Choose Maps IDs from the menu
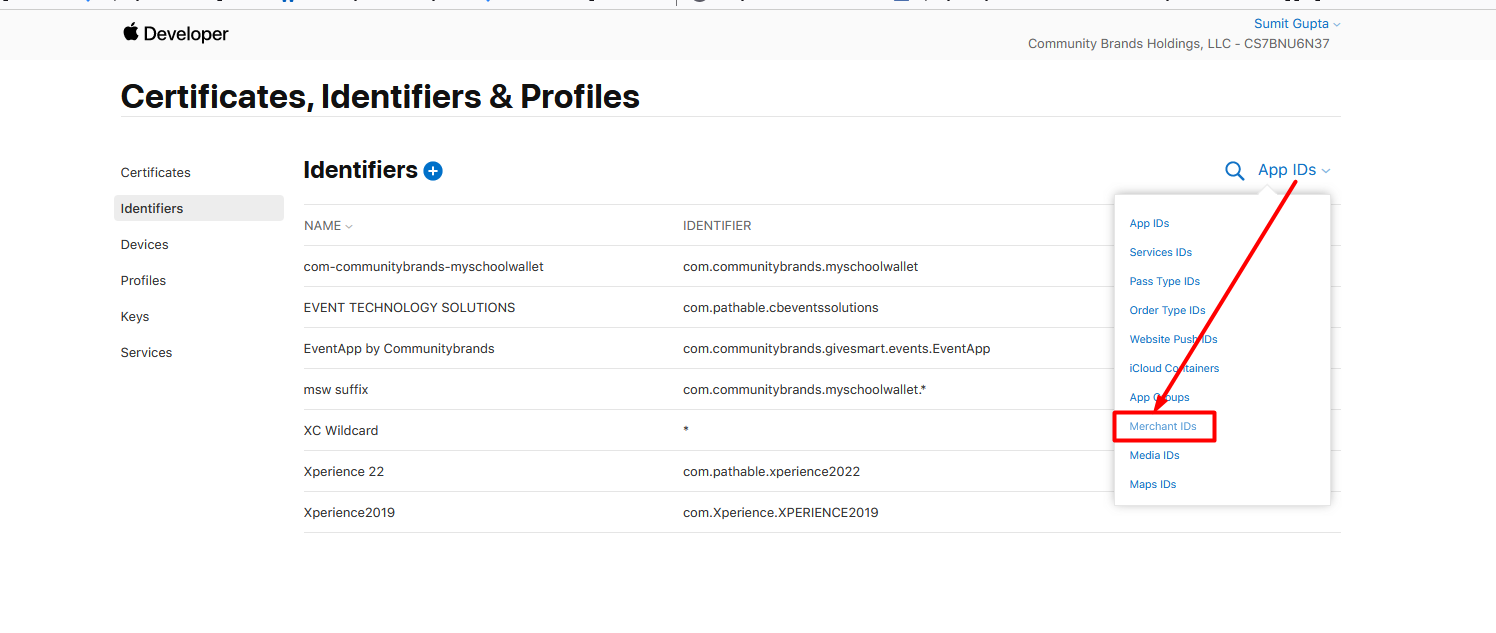Image resolution: width=1496 pixels, height=633 pixels. click(1152, 485)
